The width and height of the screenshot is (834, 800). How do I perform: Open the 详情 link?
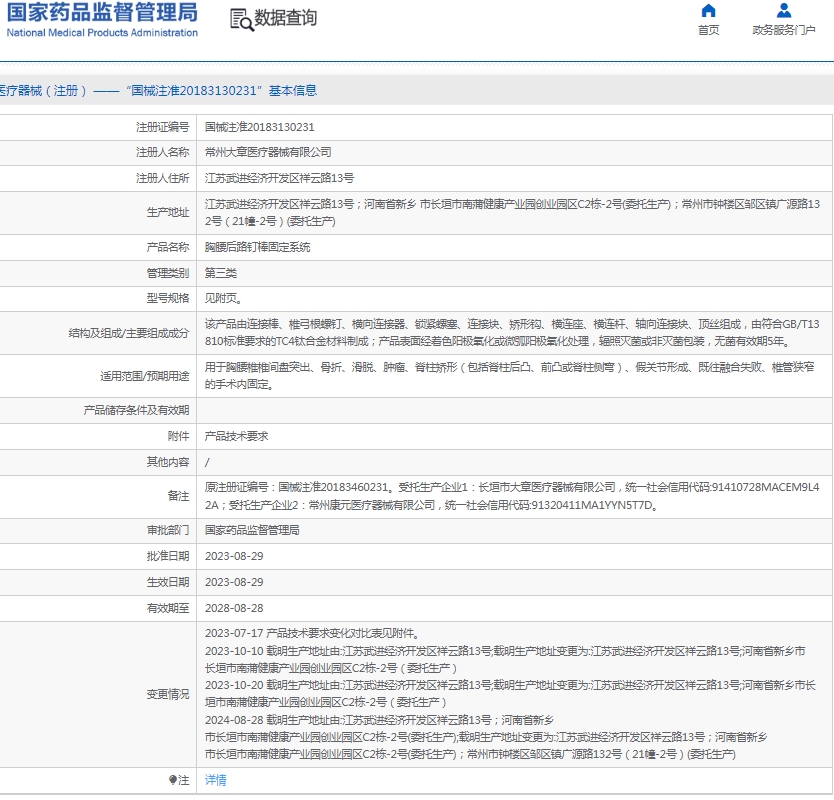(x=215, y=780)
